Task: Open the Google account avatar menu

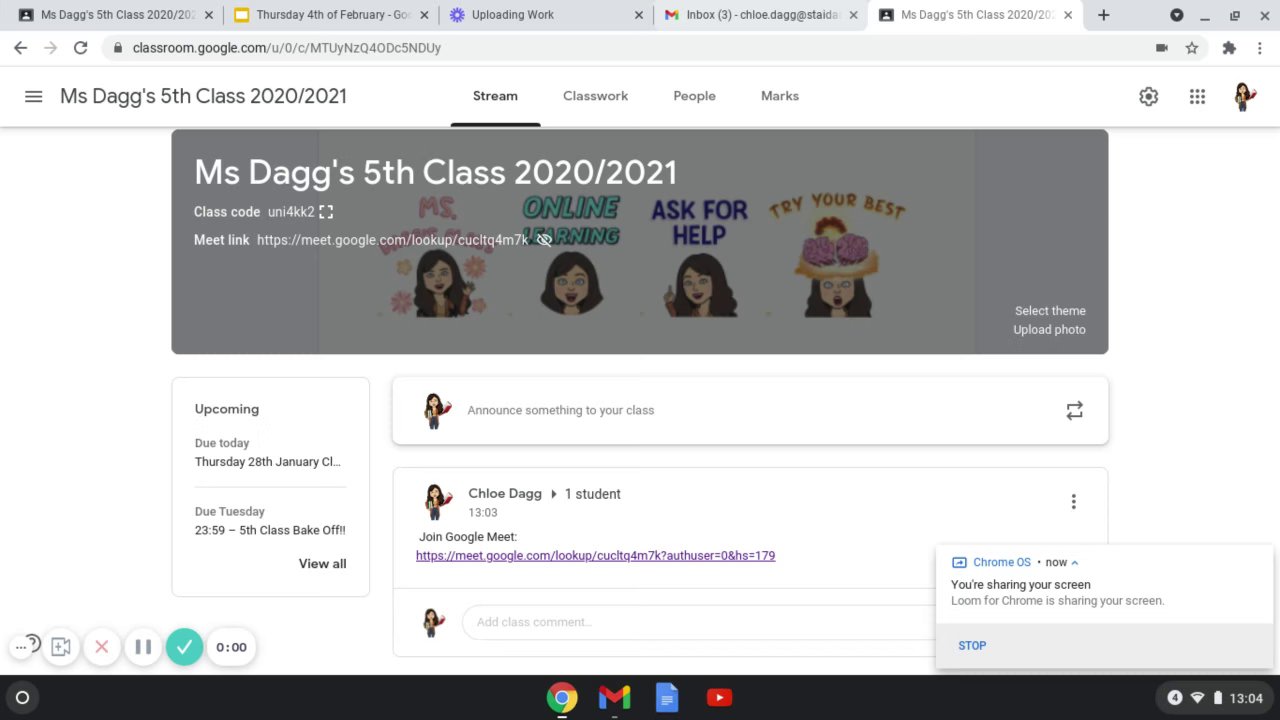Action: coord(1245,96)
